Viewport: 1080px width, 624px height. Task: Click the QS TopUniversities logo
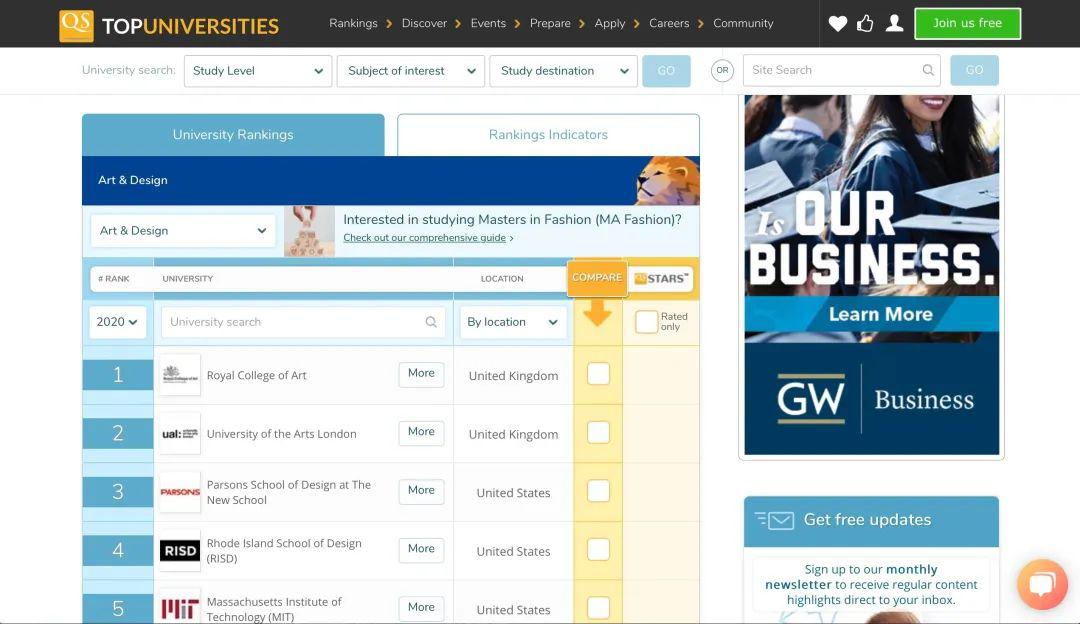[x=169, y=25]
